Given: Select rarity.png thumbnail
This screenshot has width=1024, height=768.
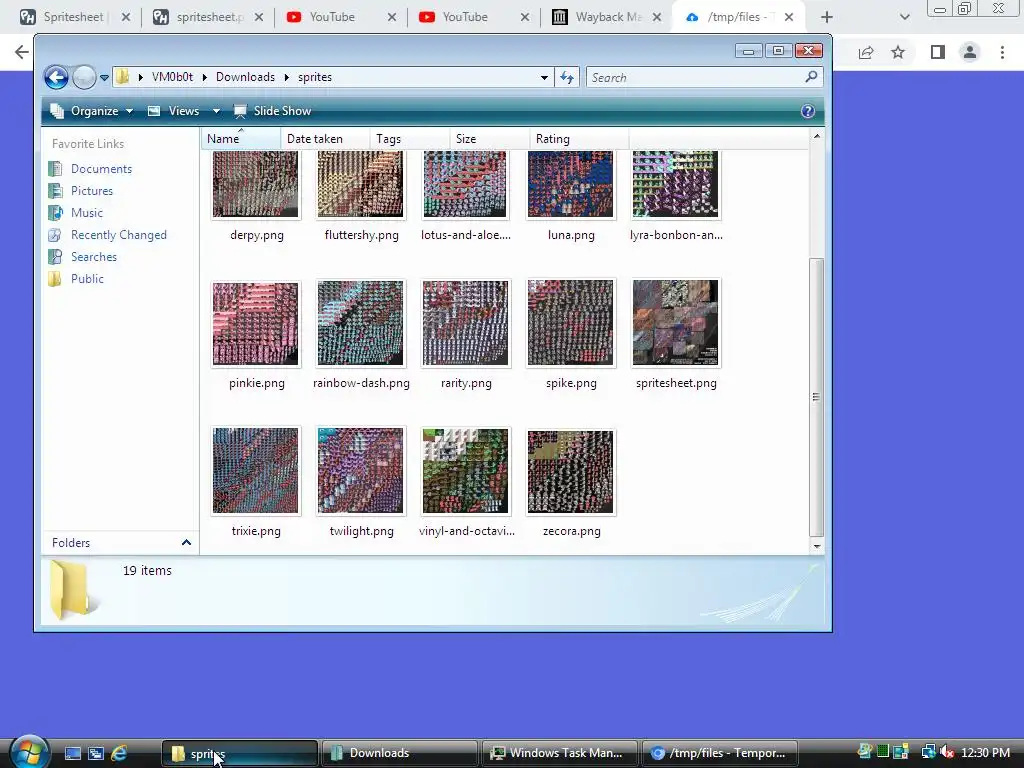Looking at the screenshot, I should coord(465,323).
